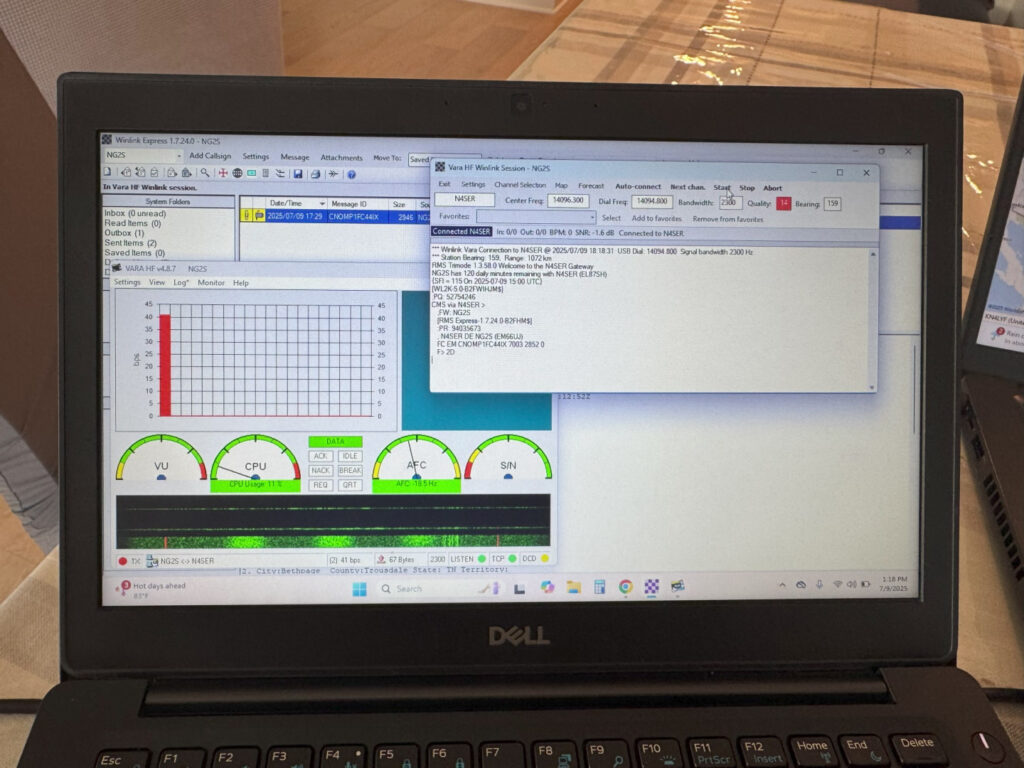Viewport: 1024px width, 768px height.
Task: Click Next chan. in the Vara session
Action: [688, 187]
